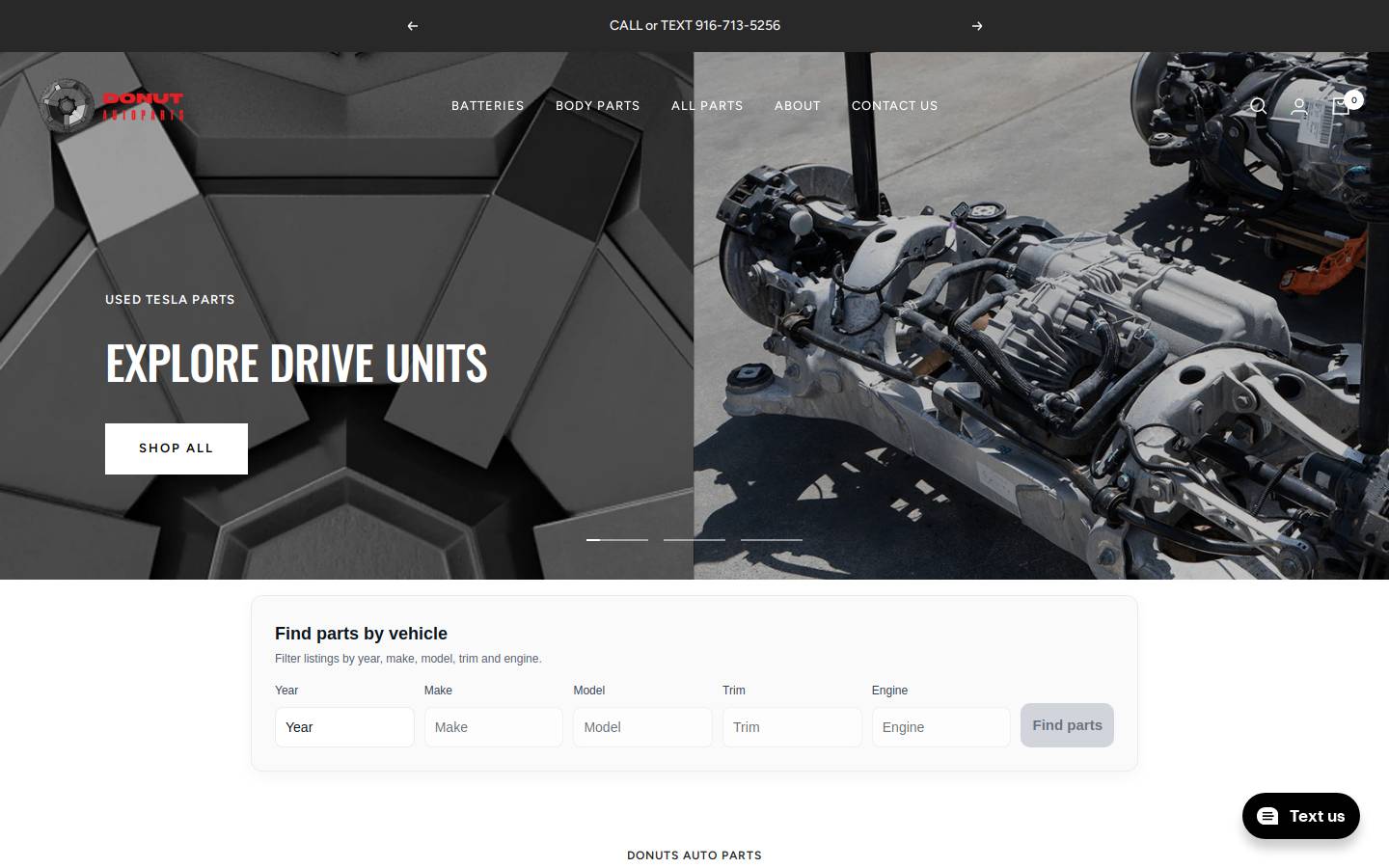
Task: Open the account login icon
Action: (1299, 106)
